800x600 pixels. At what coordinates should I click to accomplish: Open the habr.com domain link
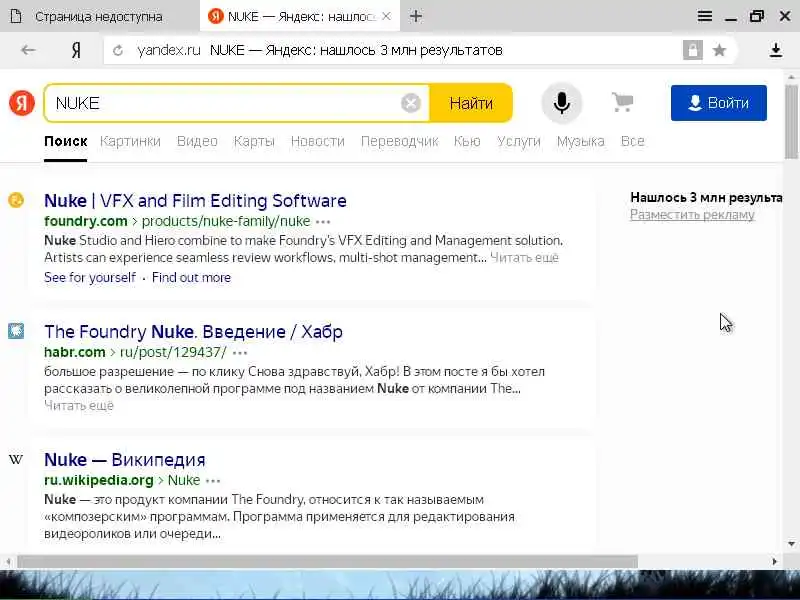tap(74, 352)
